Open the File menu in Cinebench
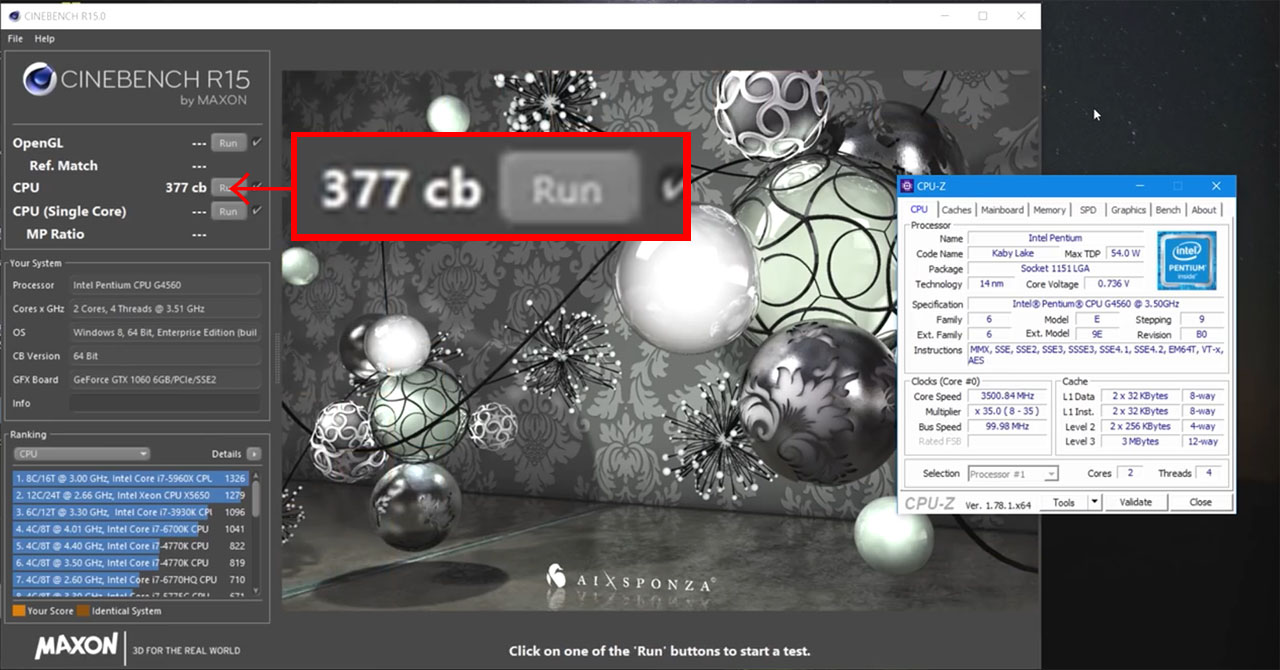Viewport: 1280px width, 670px height. [15, 38]
